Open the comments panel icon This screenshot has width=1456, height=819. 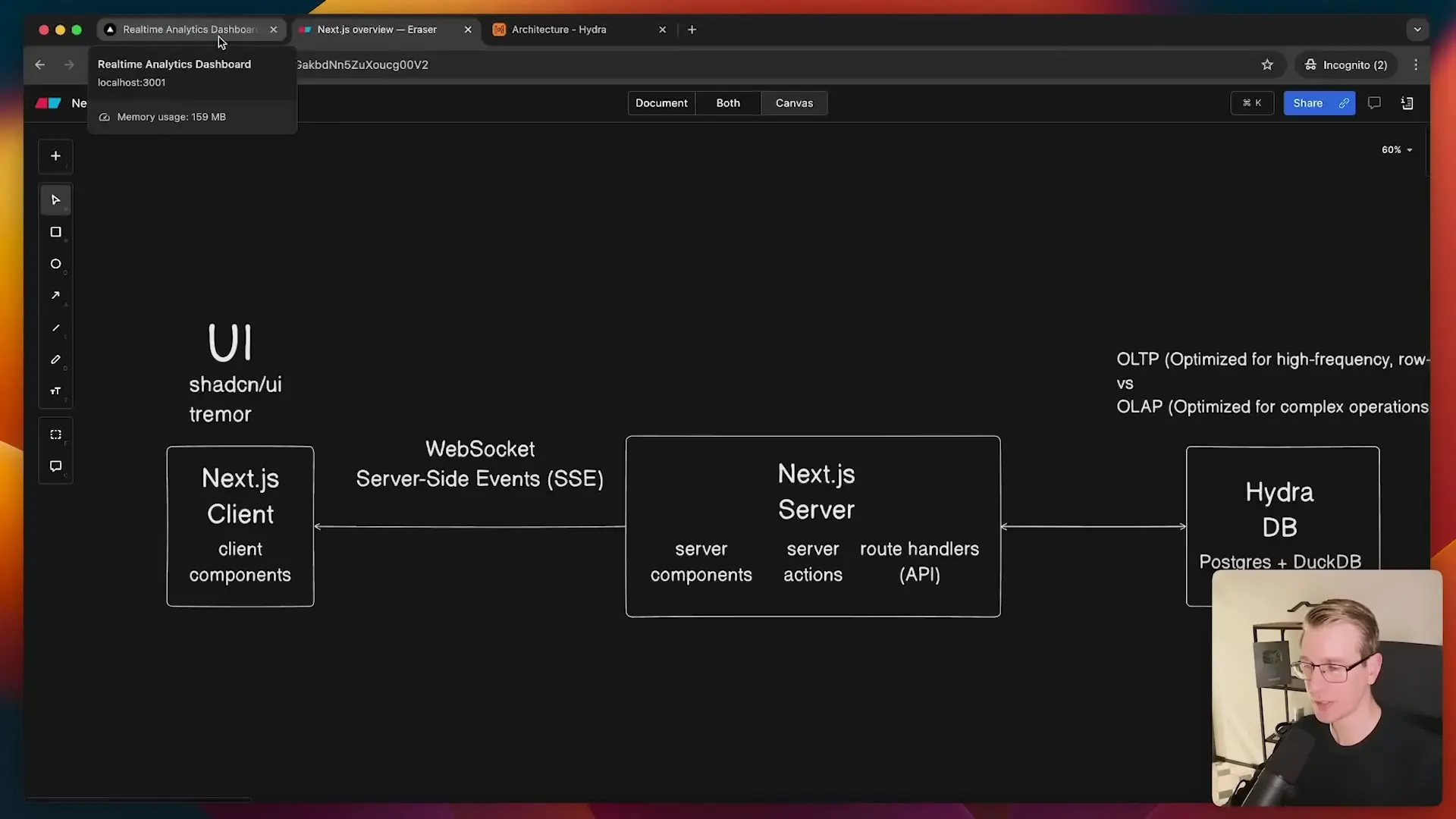click(1374, 103)
